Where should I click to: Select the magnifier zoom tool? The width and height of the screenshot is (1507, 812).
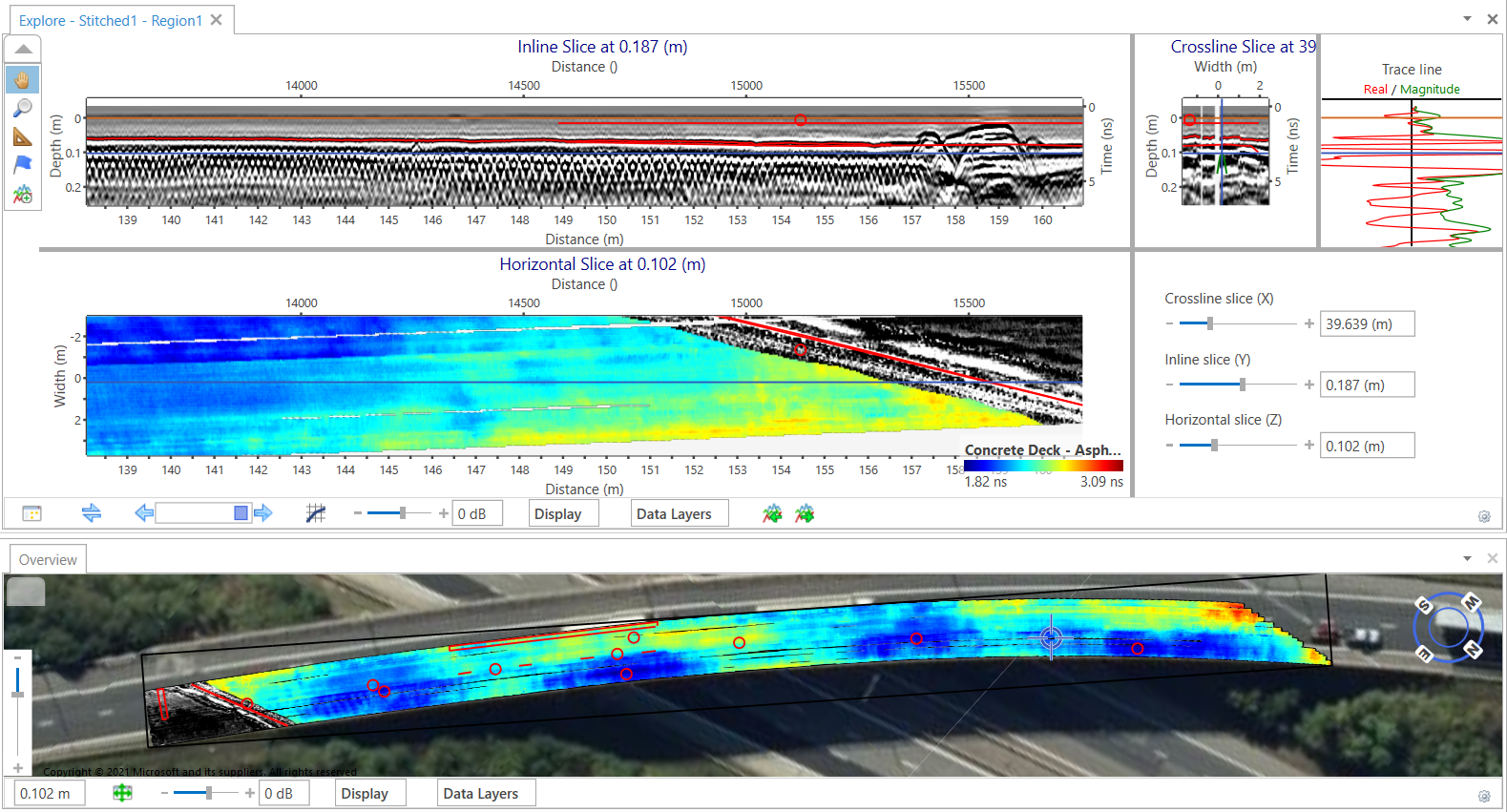[x=23, y=108]
